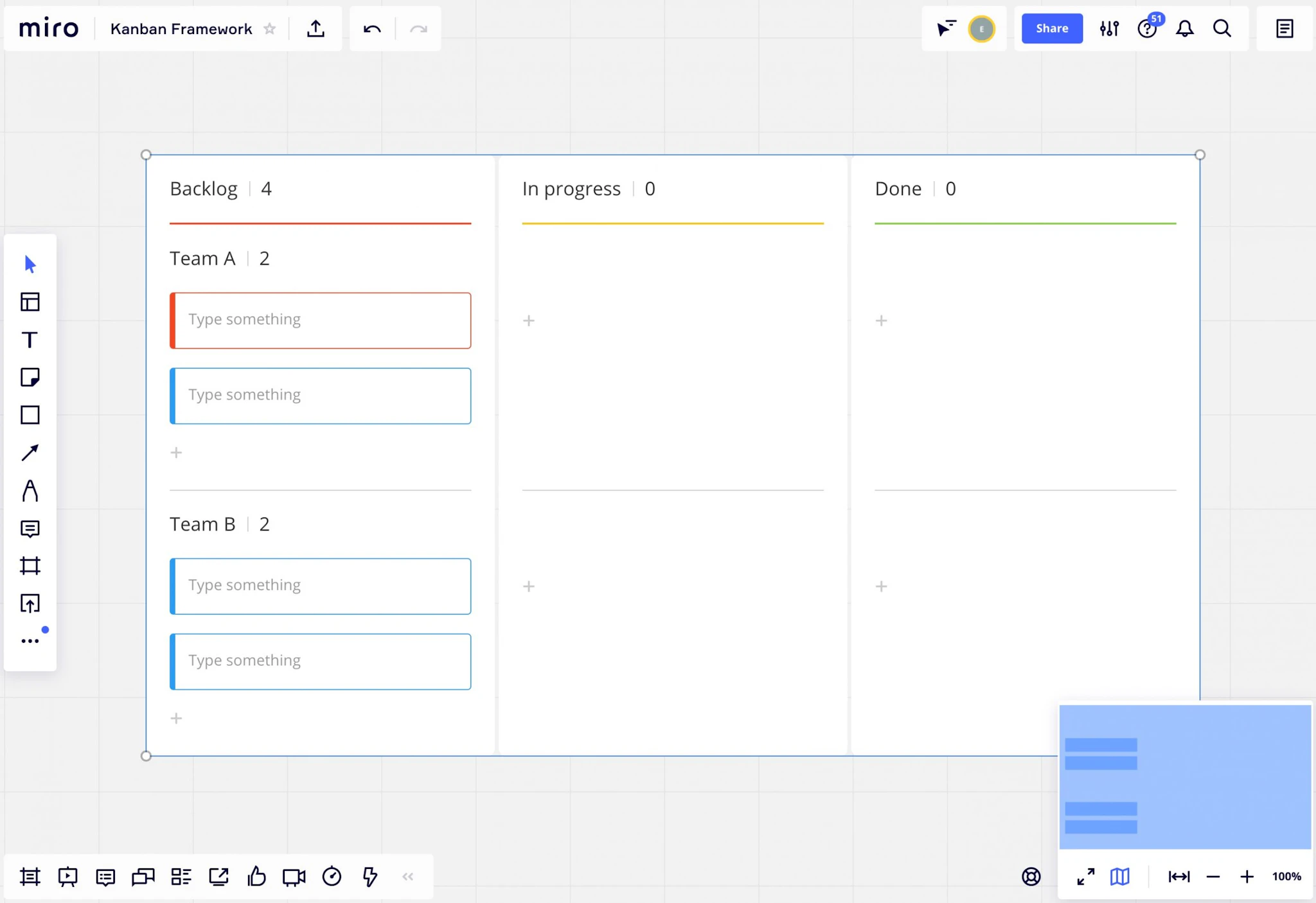The image size is (1316, 903).
Task: Collapse the bottom toolbar chevrons
Action: point(407,877)
